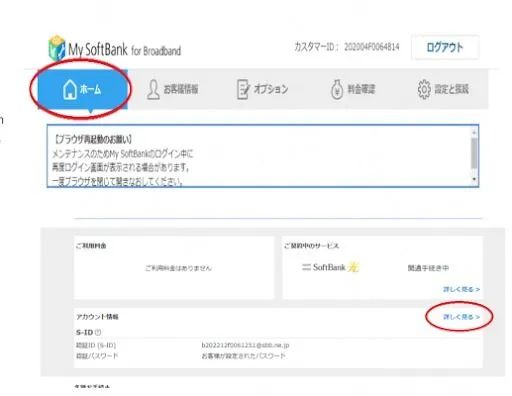Click the house icon in home tab
The height and width of the screenshot is (396, 512).
(x=70, y=89)
